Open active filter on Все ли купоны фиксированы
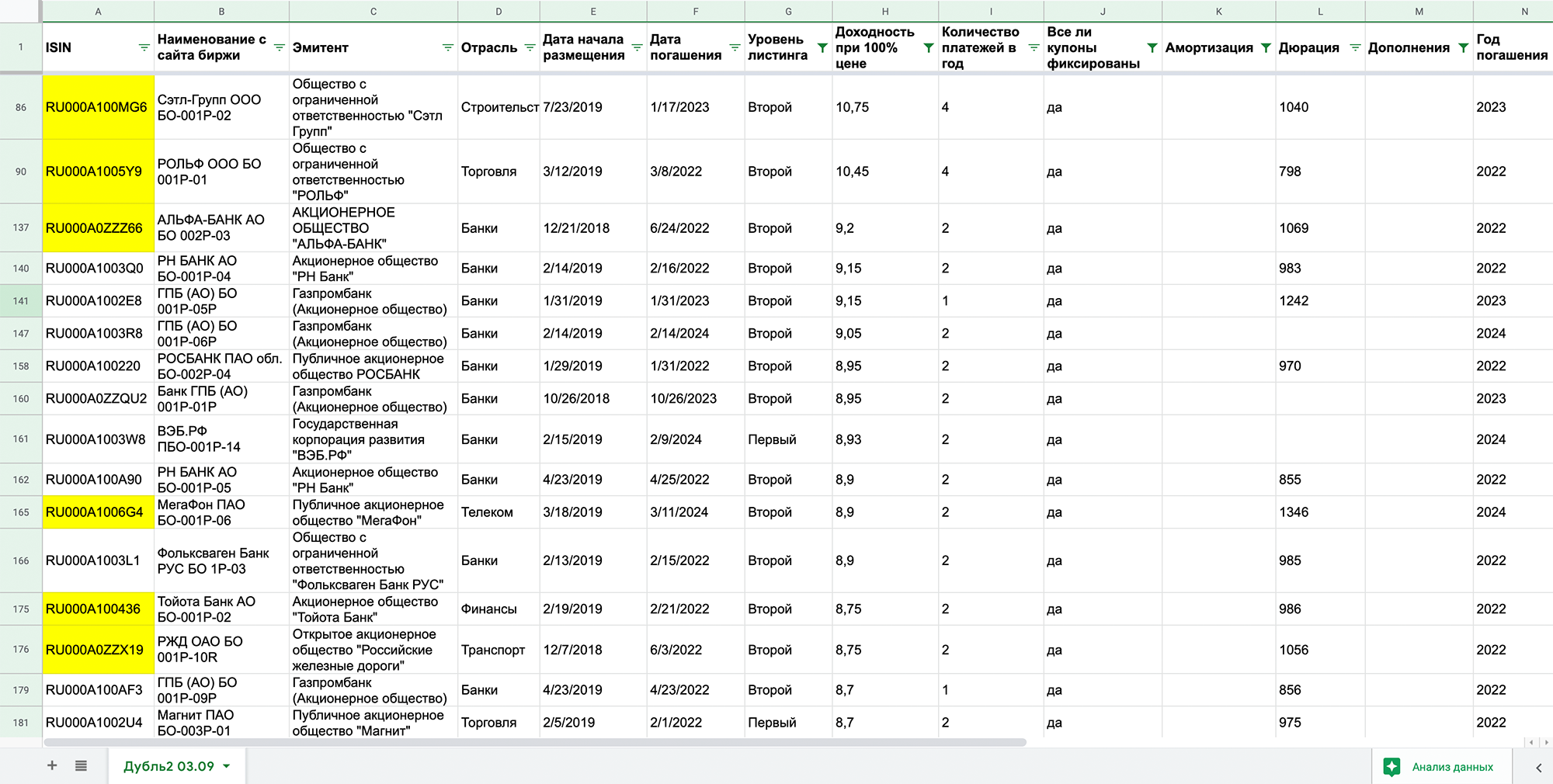This screenshot has height=784, width=1553. [1152, 47]
